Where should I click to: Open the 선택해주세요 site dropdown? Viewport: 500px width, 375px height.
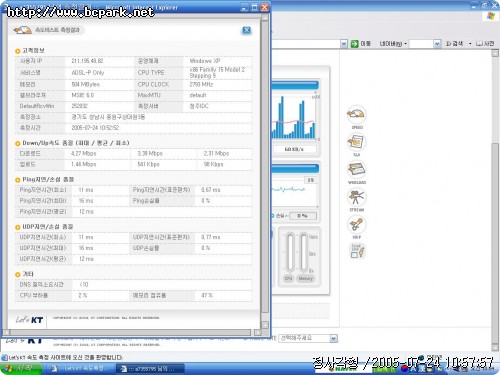(308, 338)
